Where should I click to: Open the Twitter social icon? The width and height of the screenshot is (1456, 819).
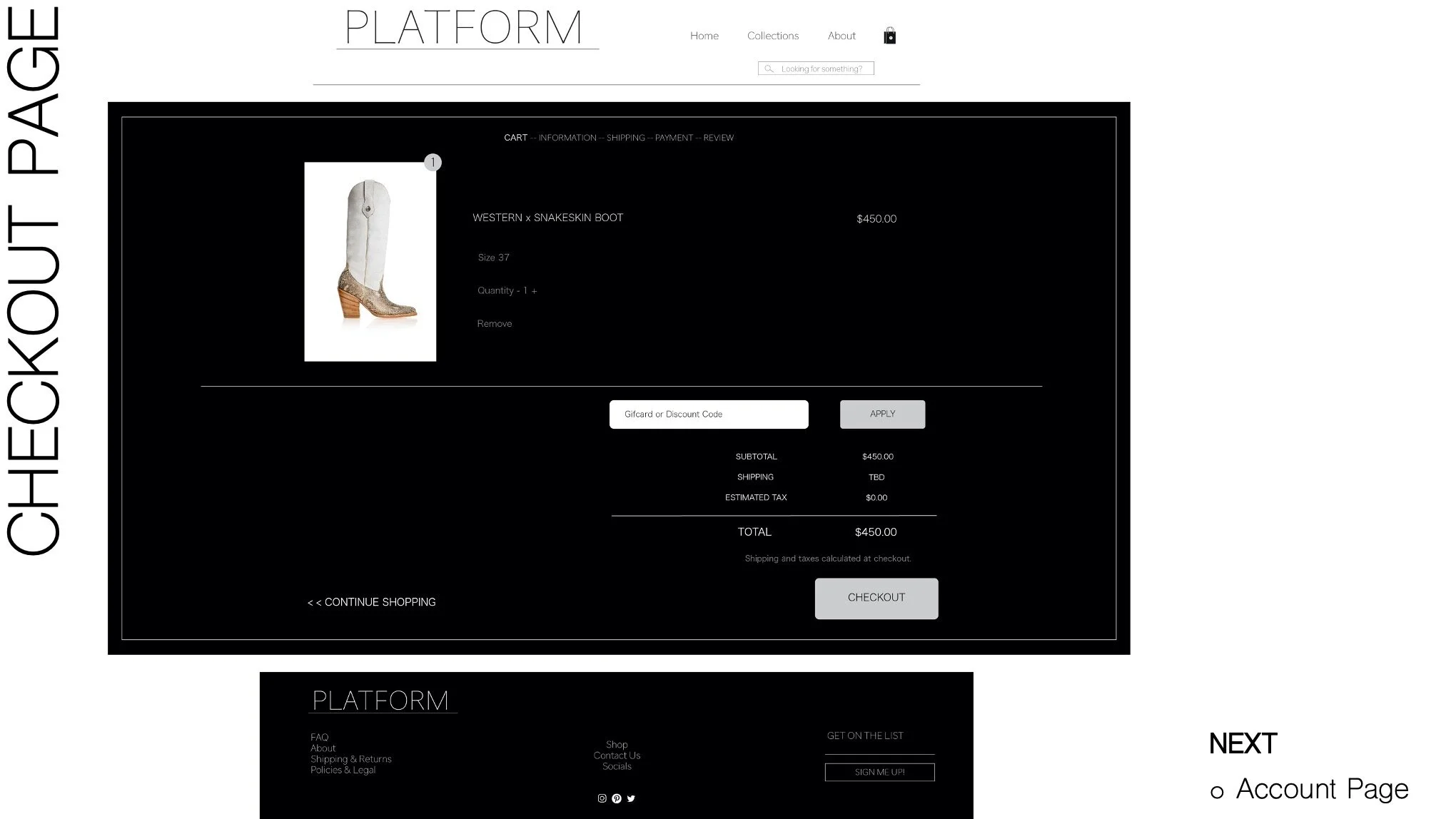pyautogui.click(x=631, y=798)
